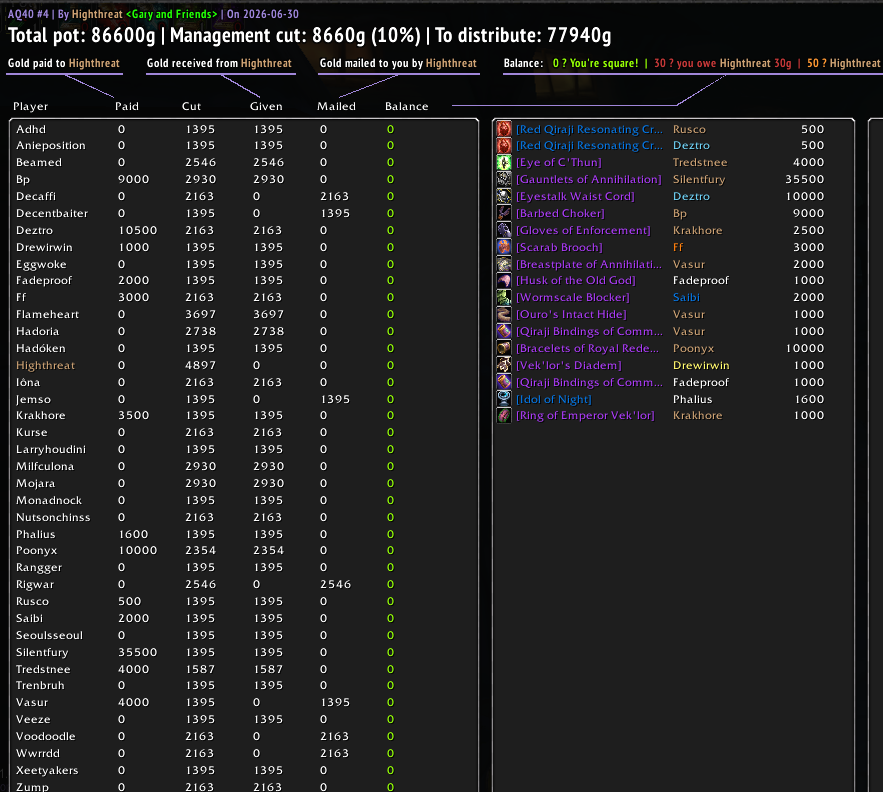This screenshot has height=792, width=883.
Task: Click the Barbed Choker item icon
Action: [504, 213]
